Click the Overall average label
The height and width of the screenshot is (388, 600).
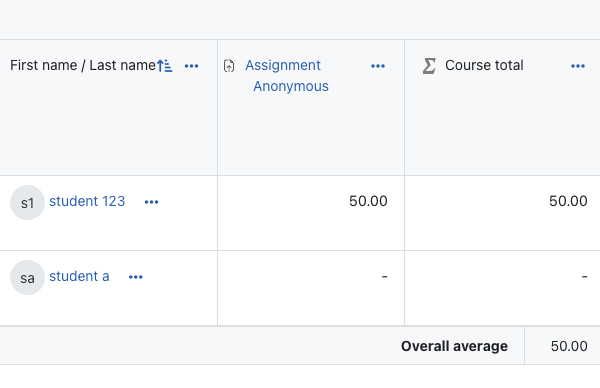454,346
